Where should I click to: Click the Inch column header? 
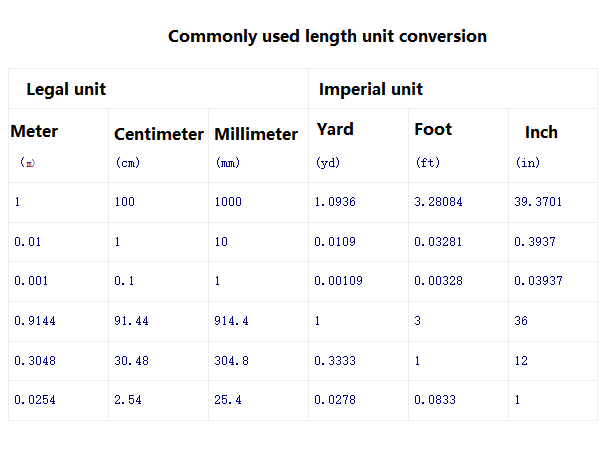[x=541, y=132]
